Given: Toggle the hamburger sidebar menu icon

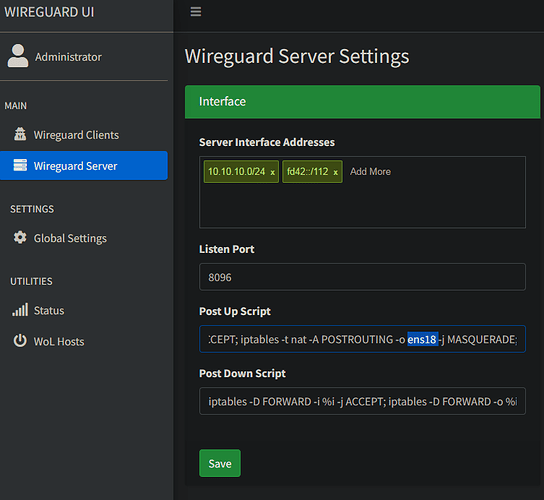Looking at the screenshot, I should pos(196,12).
